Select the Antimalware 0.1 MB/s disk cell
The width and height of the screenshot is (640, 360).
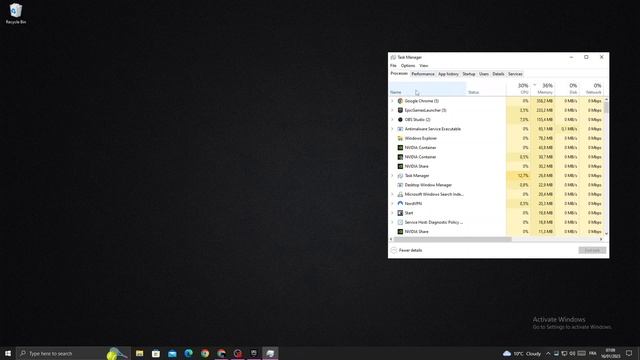tap(567, 129)
